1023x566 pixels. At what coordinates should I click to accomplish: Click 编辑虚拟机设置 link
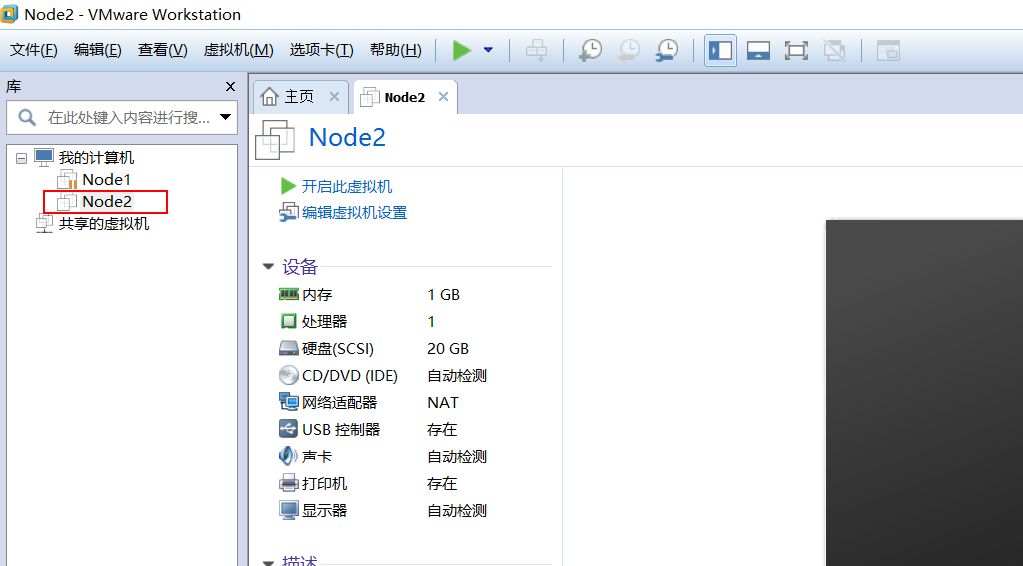point(354,212)
